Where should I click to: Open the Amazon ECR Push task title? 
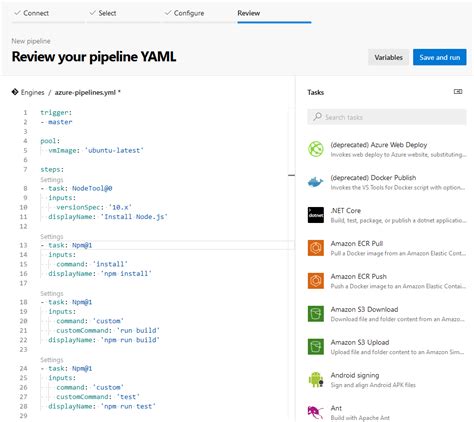[x=358, y=276]
